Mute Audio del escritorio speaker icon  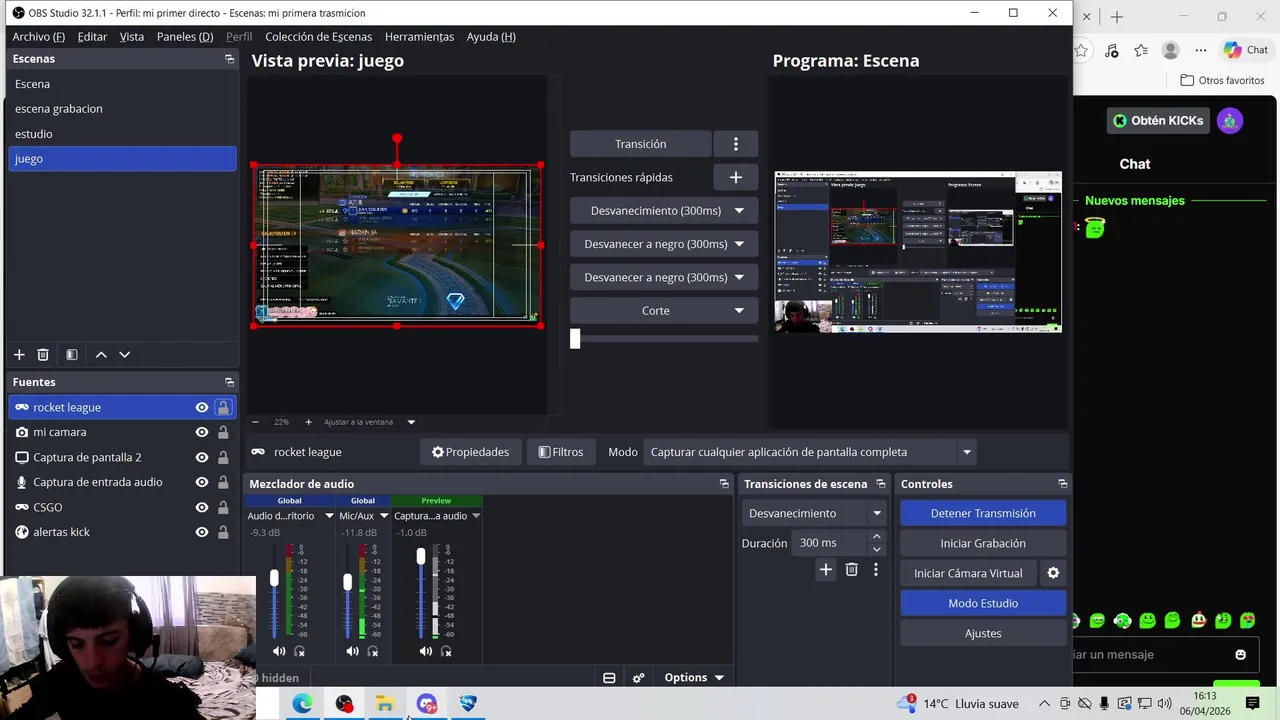(x=279, y=652)
